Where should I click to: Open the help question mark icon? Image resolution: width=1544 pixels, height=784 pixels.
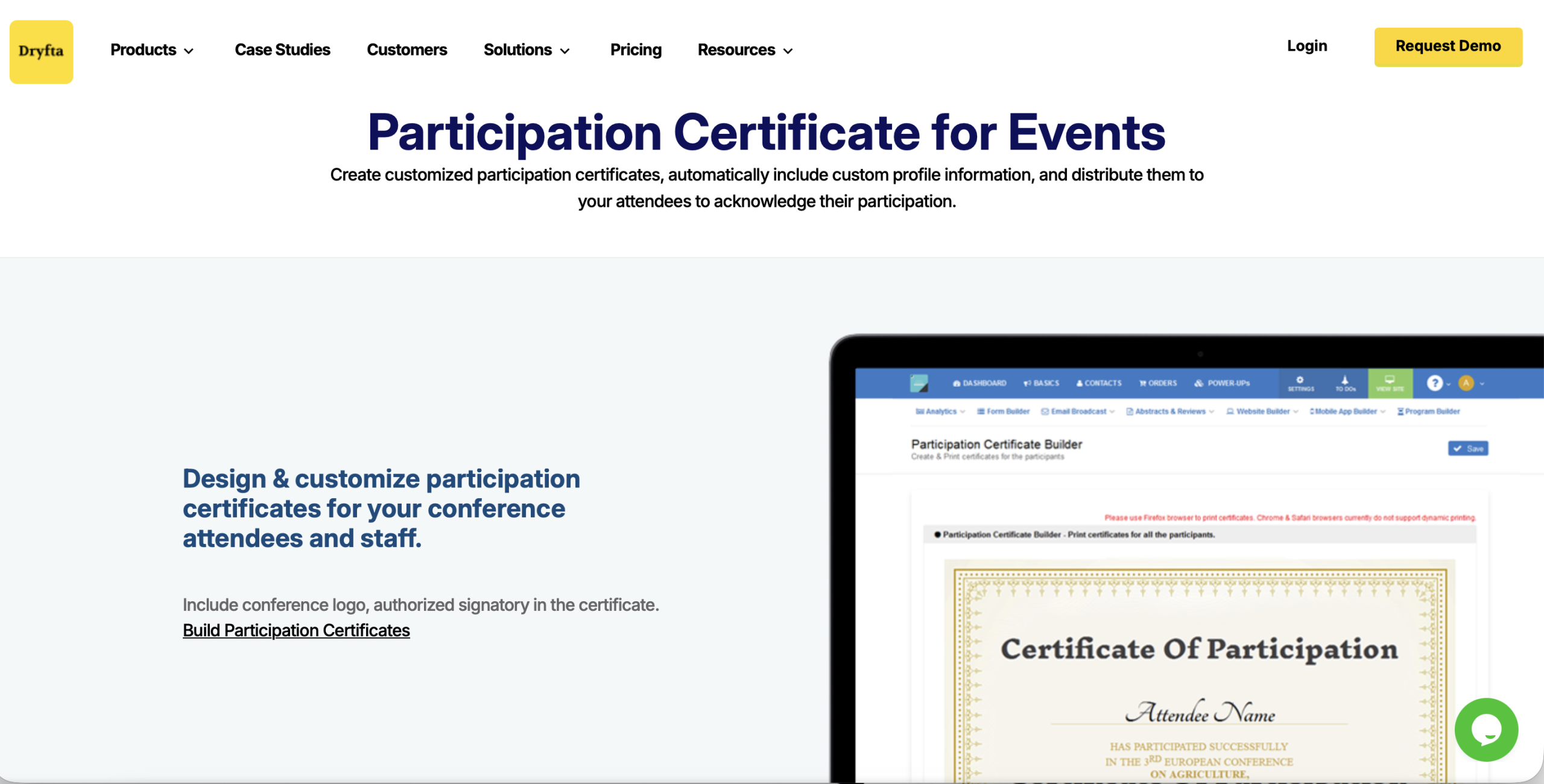1436,384
